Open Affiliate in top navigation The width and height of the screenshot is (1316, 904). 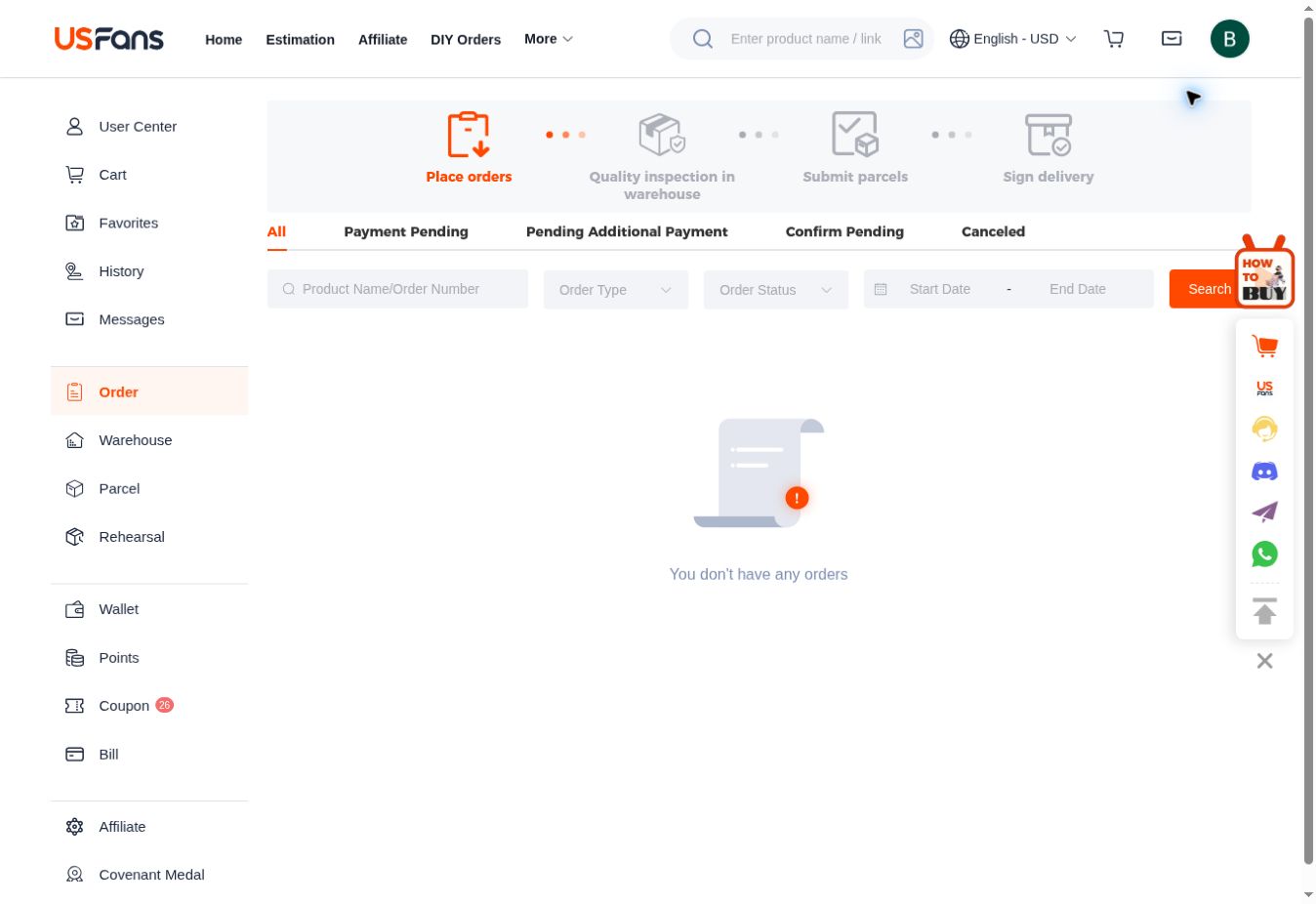pyautogui.click(x=383, y=40)
